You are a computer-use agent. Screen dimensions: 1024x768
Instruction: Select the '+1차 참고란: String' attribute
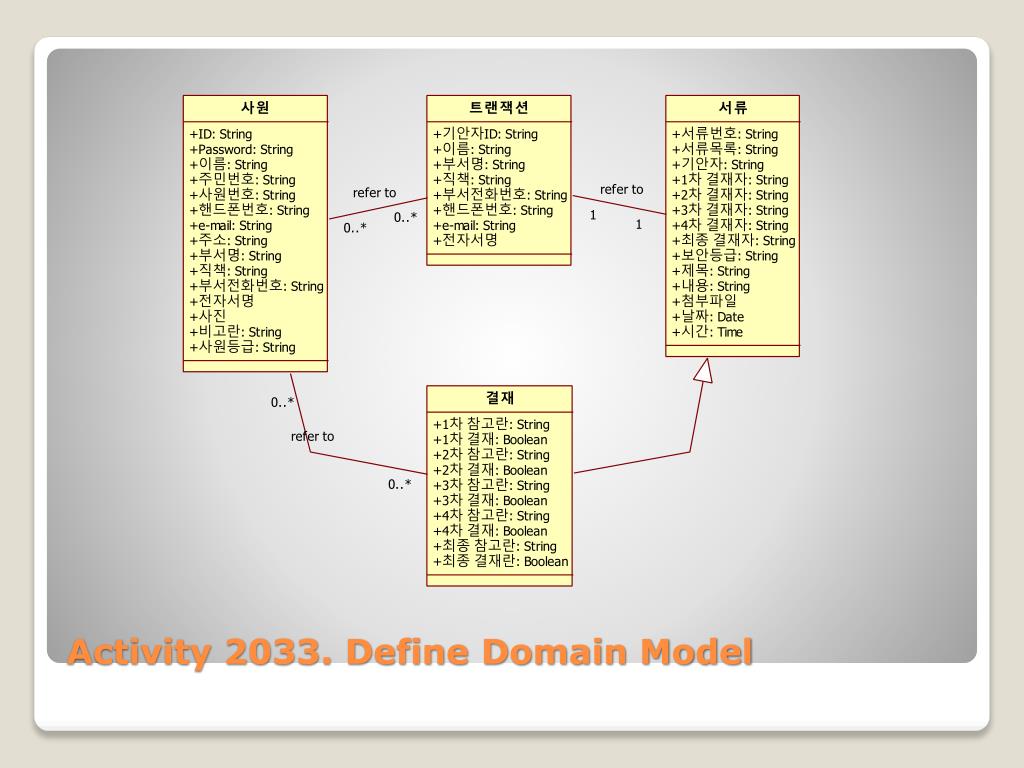tap(491, 424)
